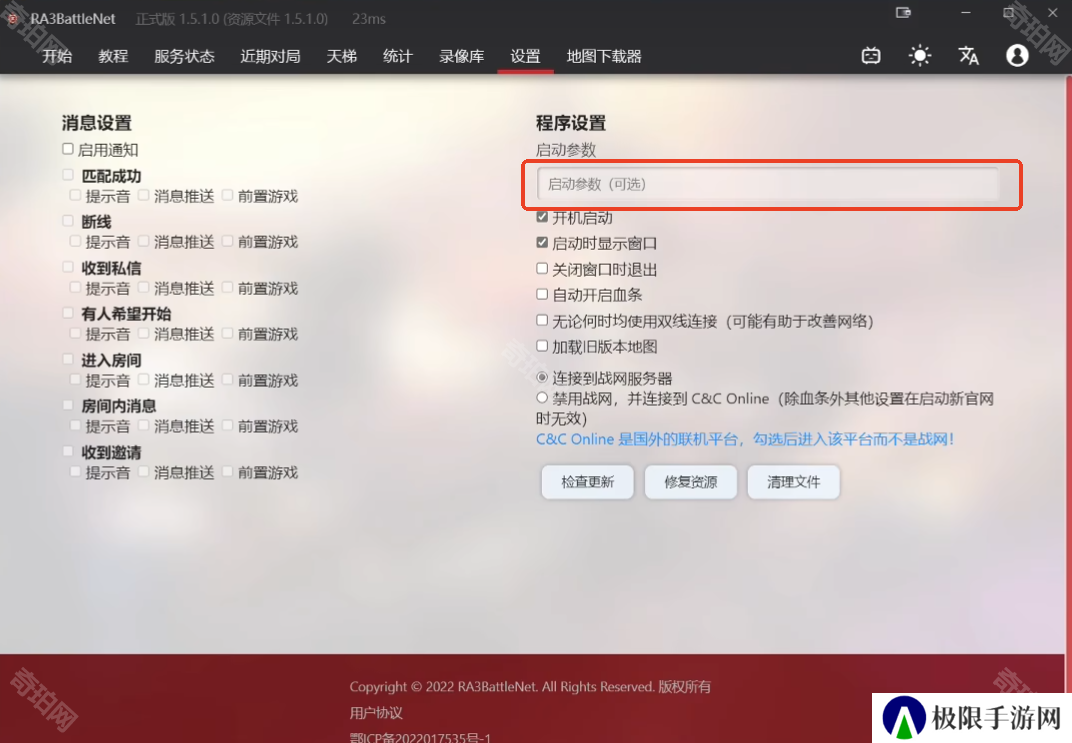Open the language translation switcher
1072x743 pixels.
968,55
